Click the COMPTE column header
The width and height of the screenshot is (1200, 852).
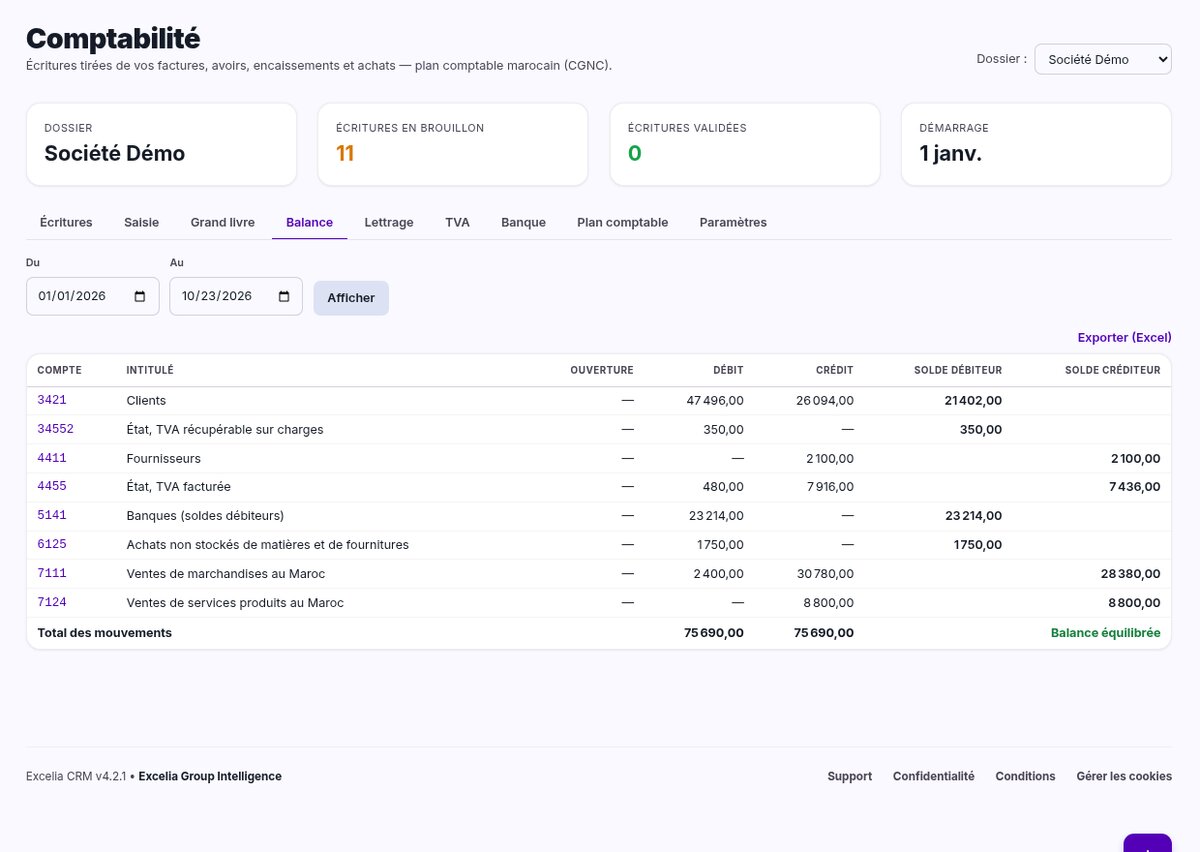coord(59,370)
